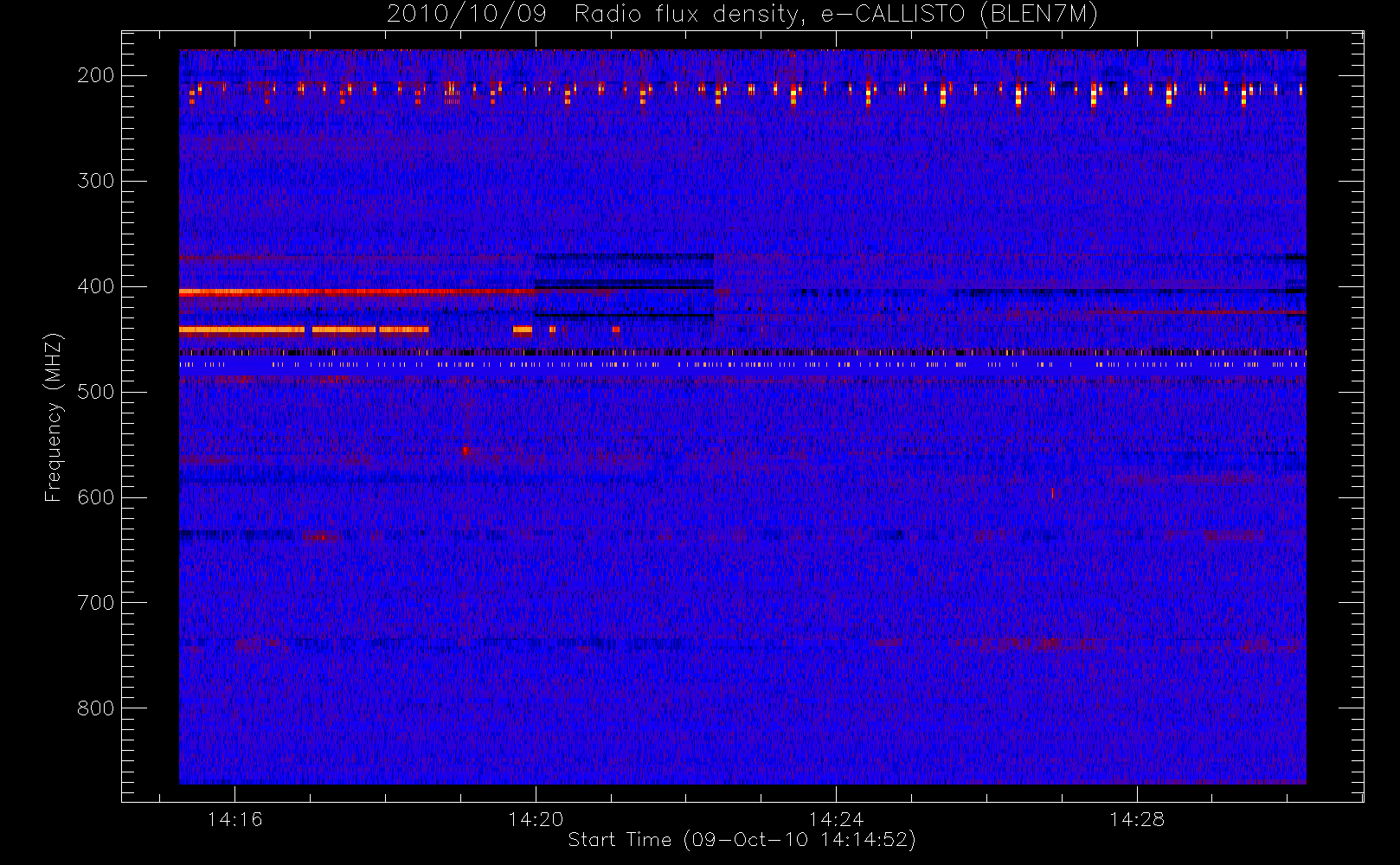Click the 700 frequency tick label
The width and height of the screenshot is (1400, 865).
[x=96, y=603]
